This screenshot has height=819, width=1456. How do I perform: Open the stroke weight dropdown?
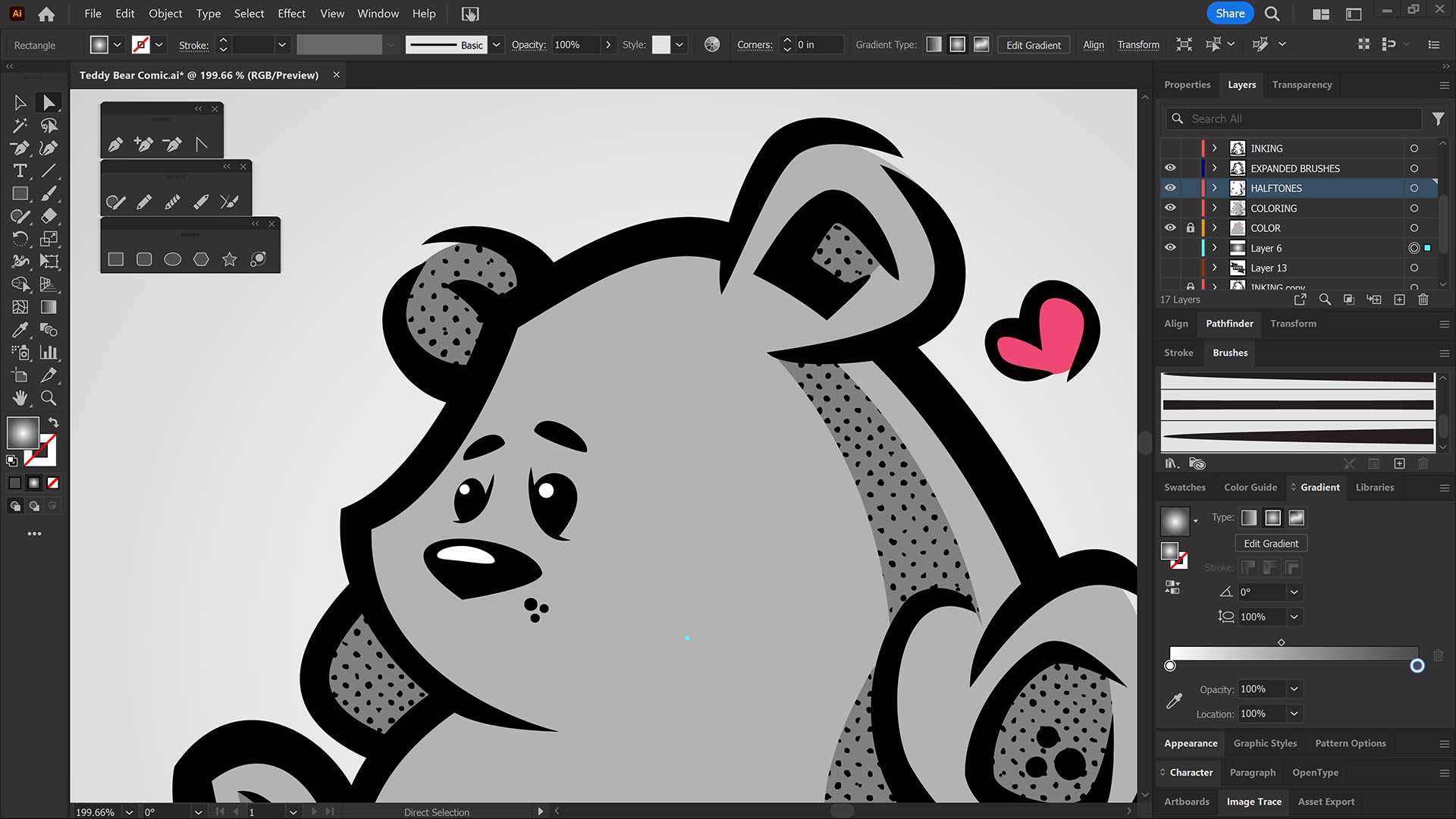(282, 45)
